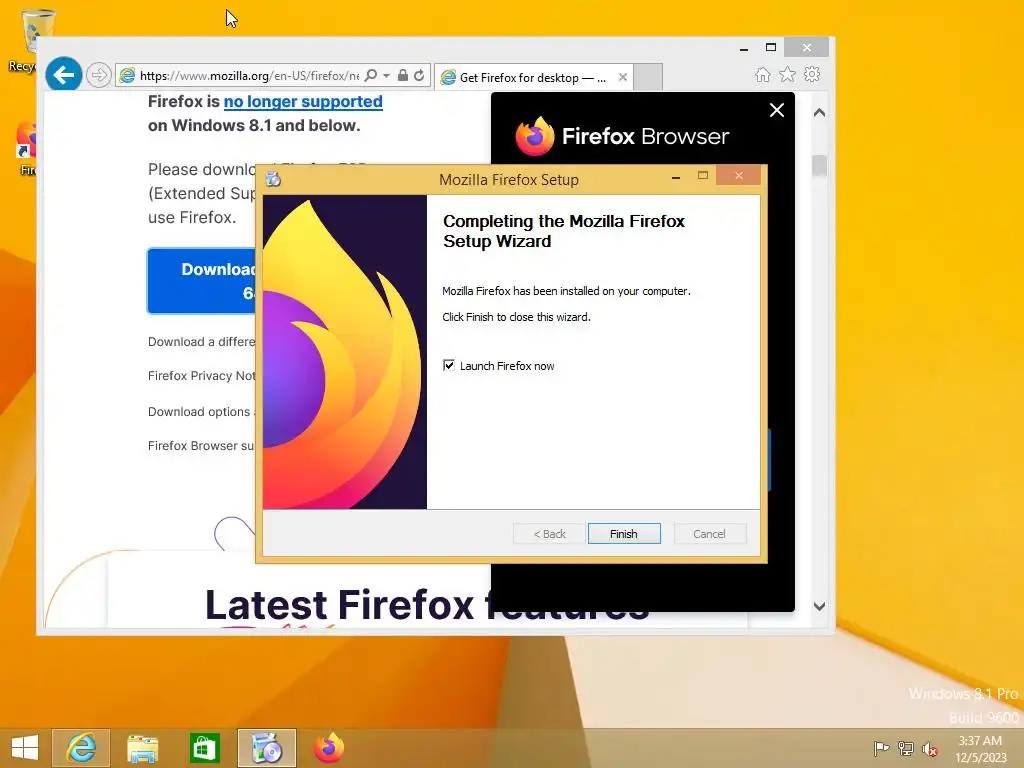The width and height of the screenshot is (1024, 768).
Task: Open Internet Explorer Home icon
Action: (762, 74)
